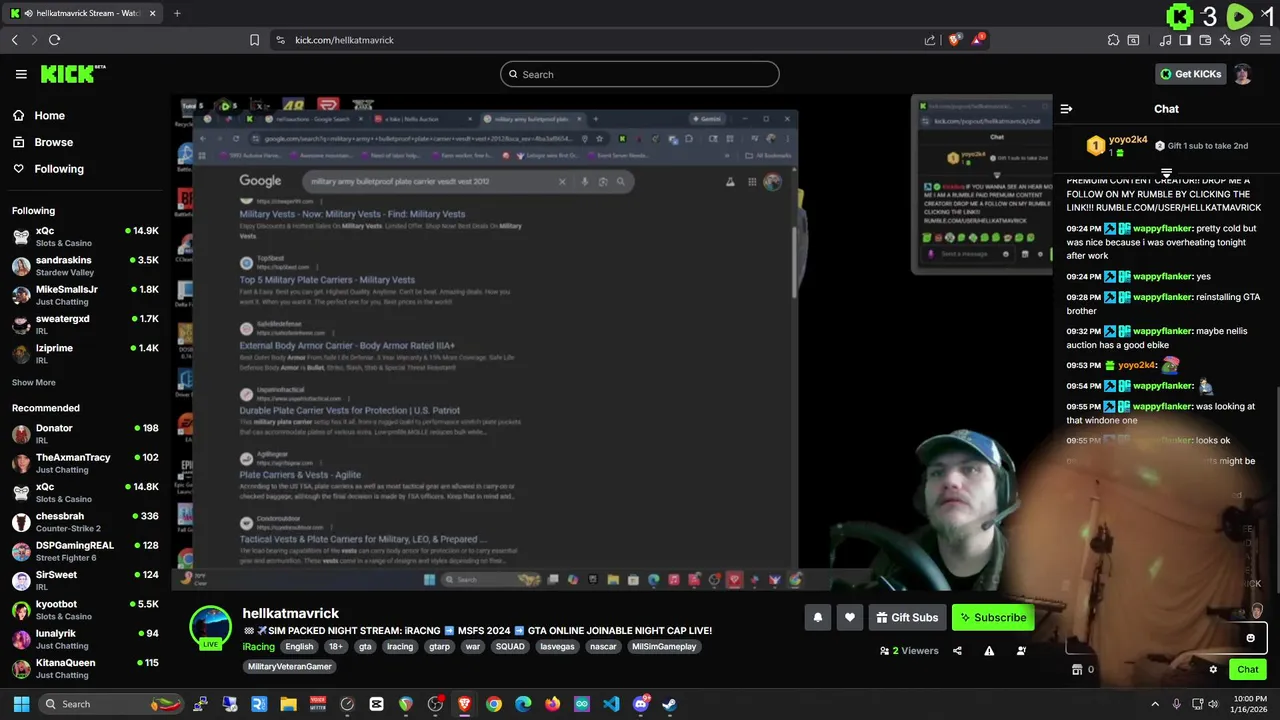The image size is (1280, 720).
Task: Open xQc channel in Following list
Action: [85, 236]
